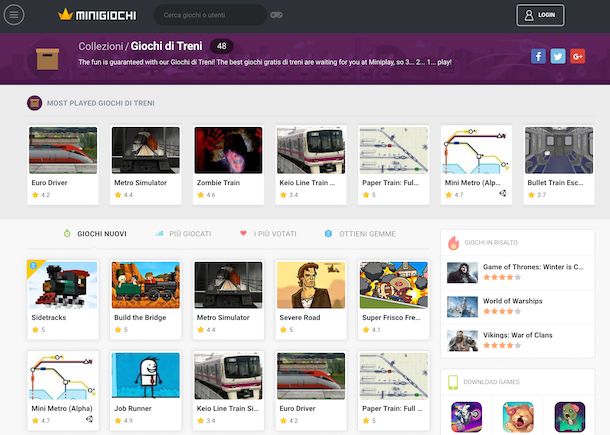Focus the Cerca giochi o utenti search field
The height and width of the screenshot is (435, 610).
pos(210,15)
